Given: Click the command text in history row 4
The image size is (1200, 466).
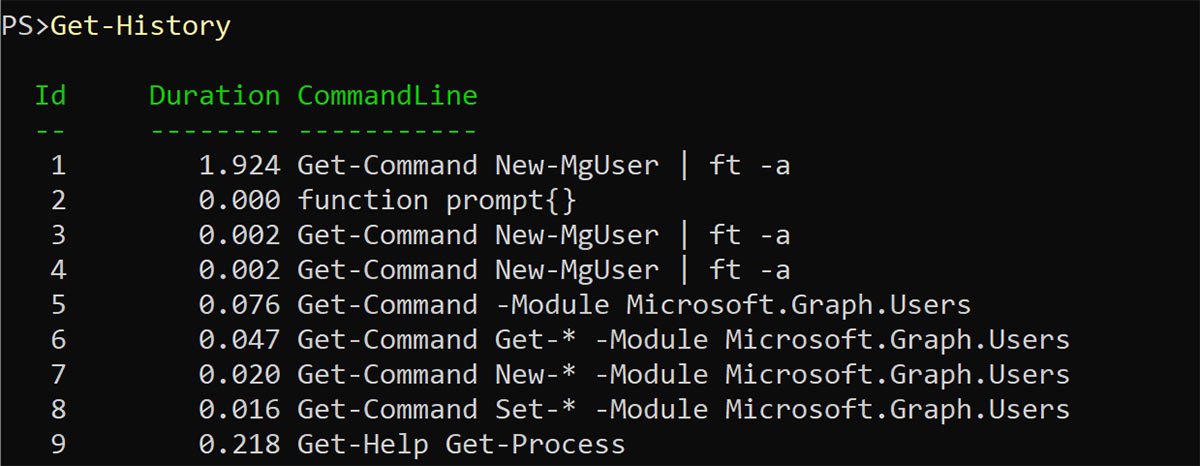Looking at the screenshot, I should 543,270.
